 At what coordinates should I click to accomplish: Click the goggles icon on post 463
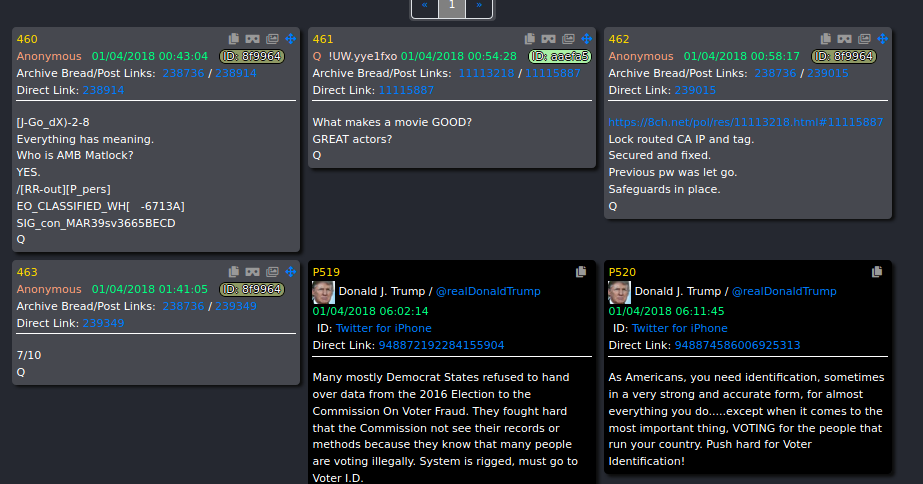pos(253,272)
